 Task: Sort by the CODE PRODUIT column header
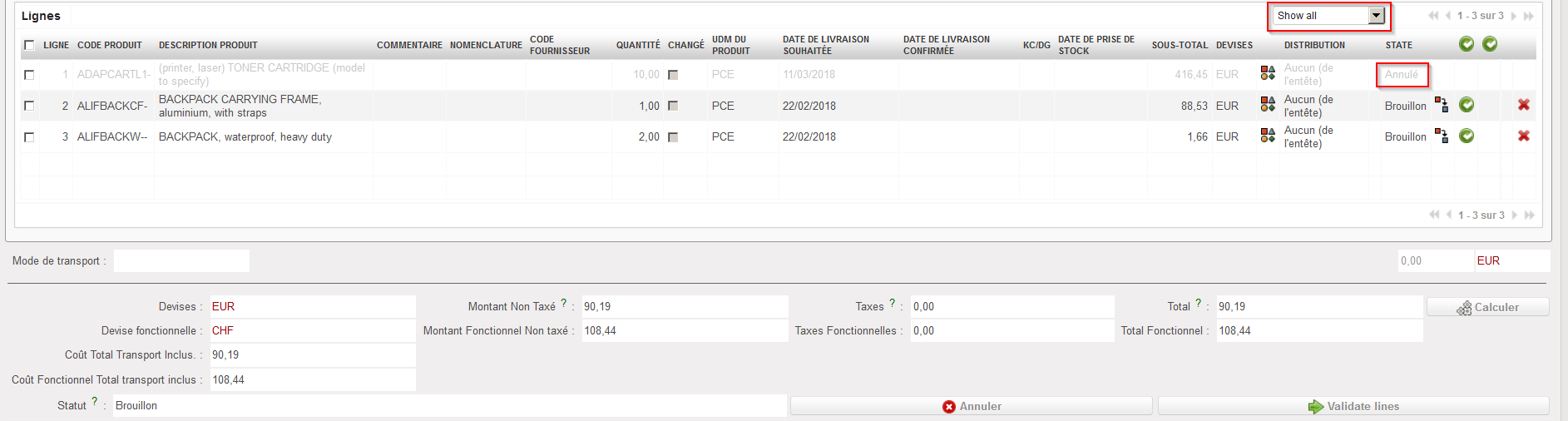110,45
